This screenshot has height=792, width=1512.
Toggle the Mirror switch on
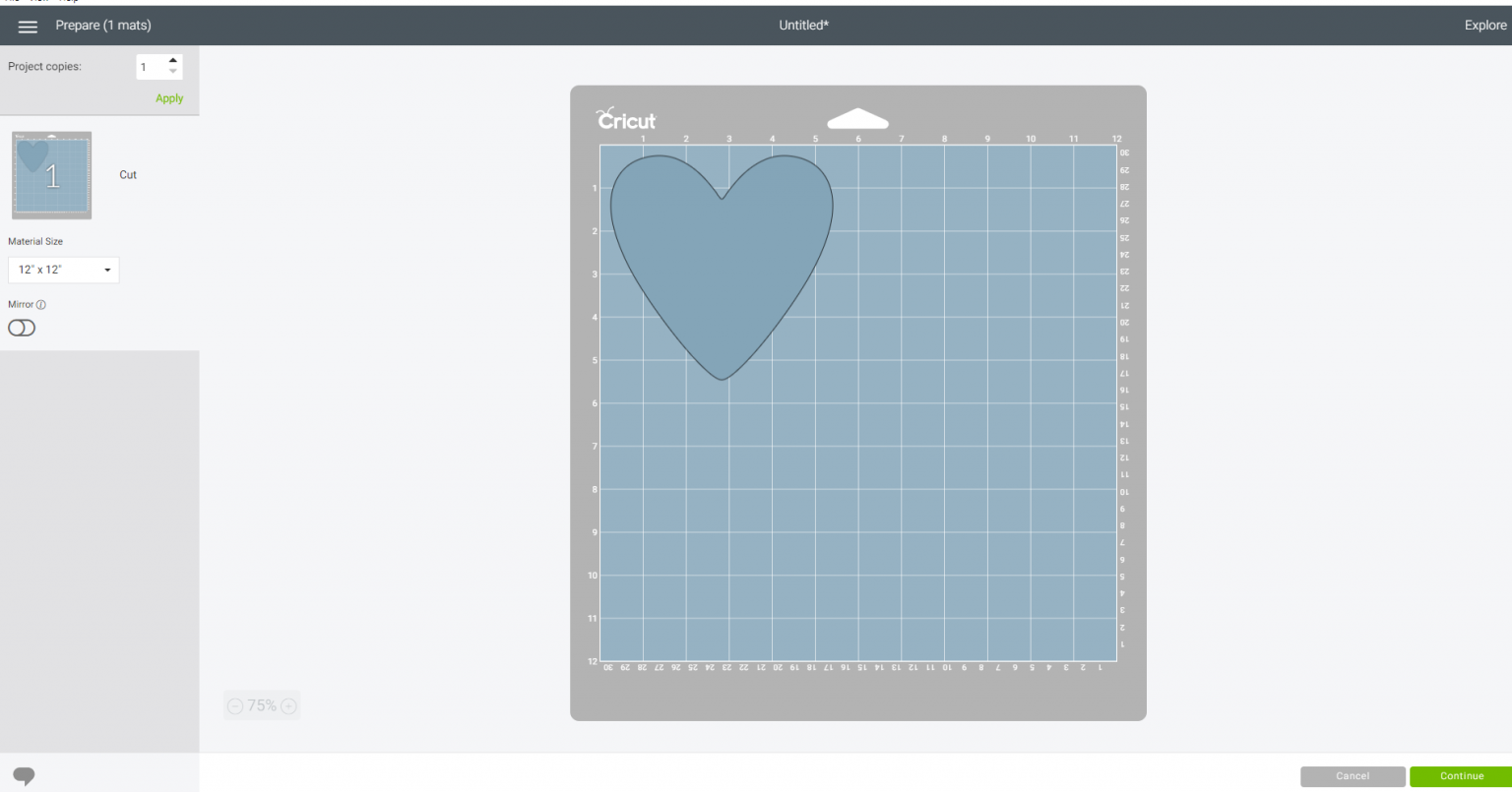pyautogui.click(x=22, y=328)
